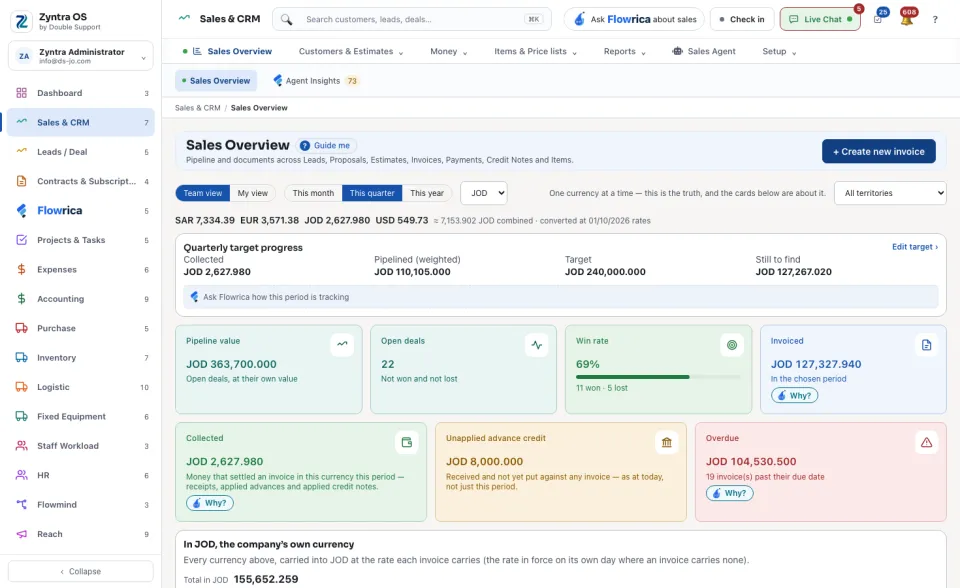This screenshot has width=960, height=588.
Task: Open Live Chat
Action: [x=820, y=20]
